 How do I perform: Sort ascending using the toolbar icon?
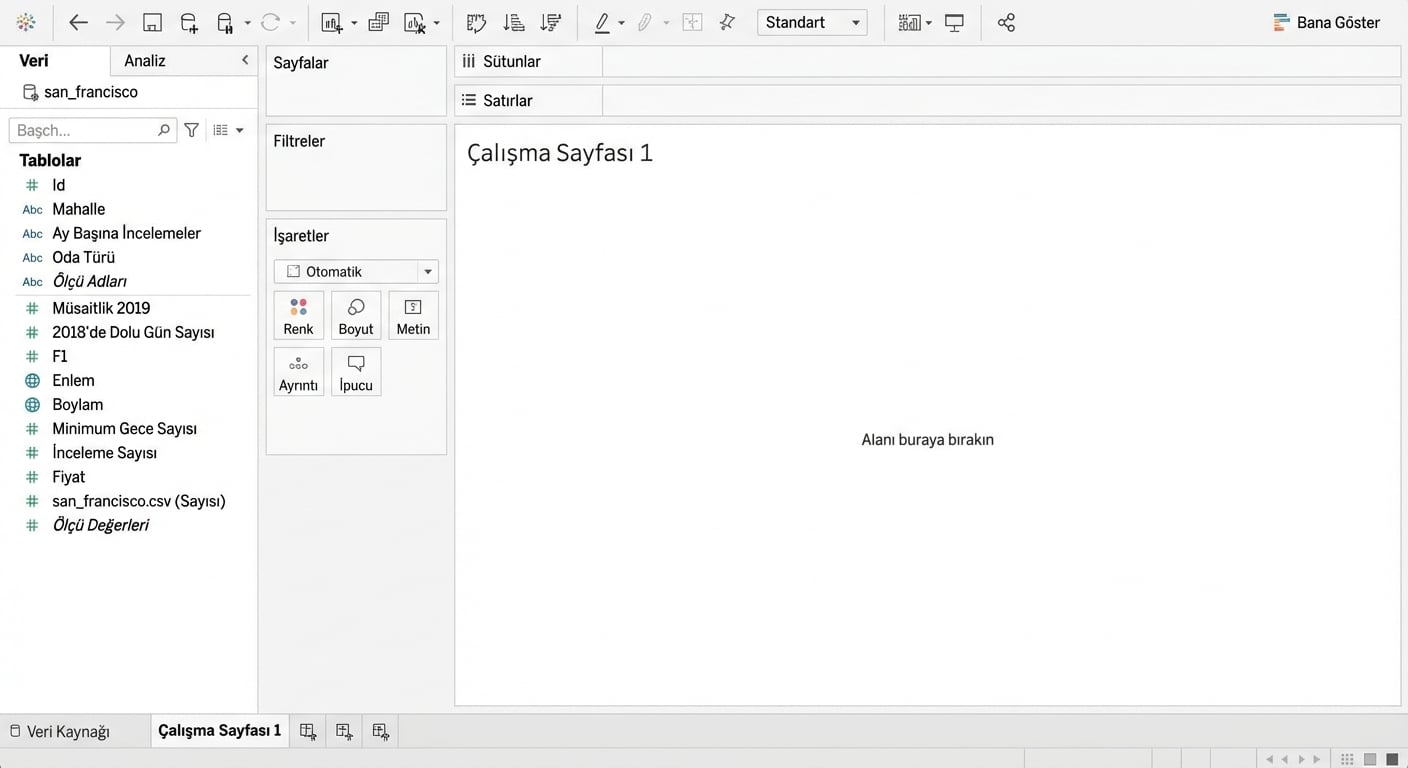pos(513,22)
